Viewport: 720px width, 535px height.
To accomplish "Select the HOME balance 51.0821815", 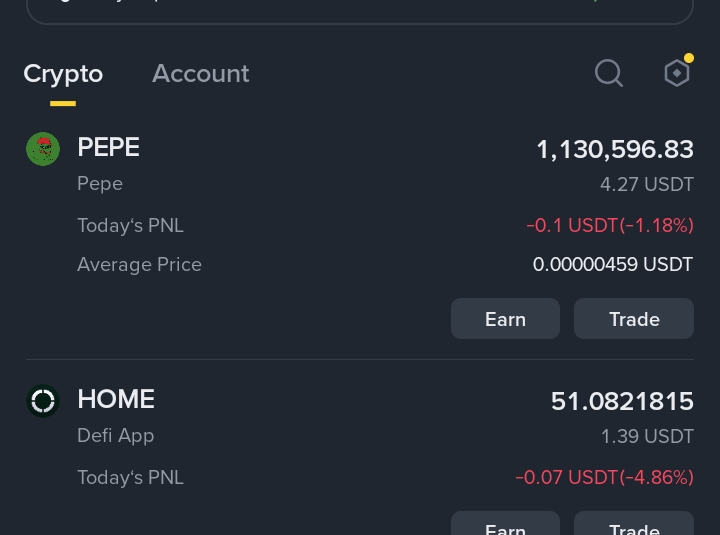I will click(622, 401).
